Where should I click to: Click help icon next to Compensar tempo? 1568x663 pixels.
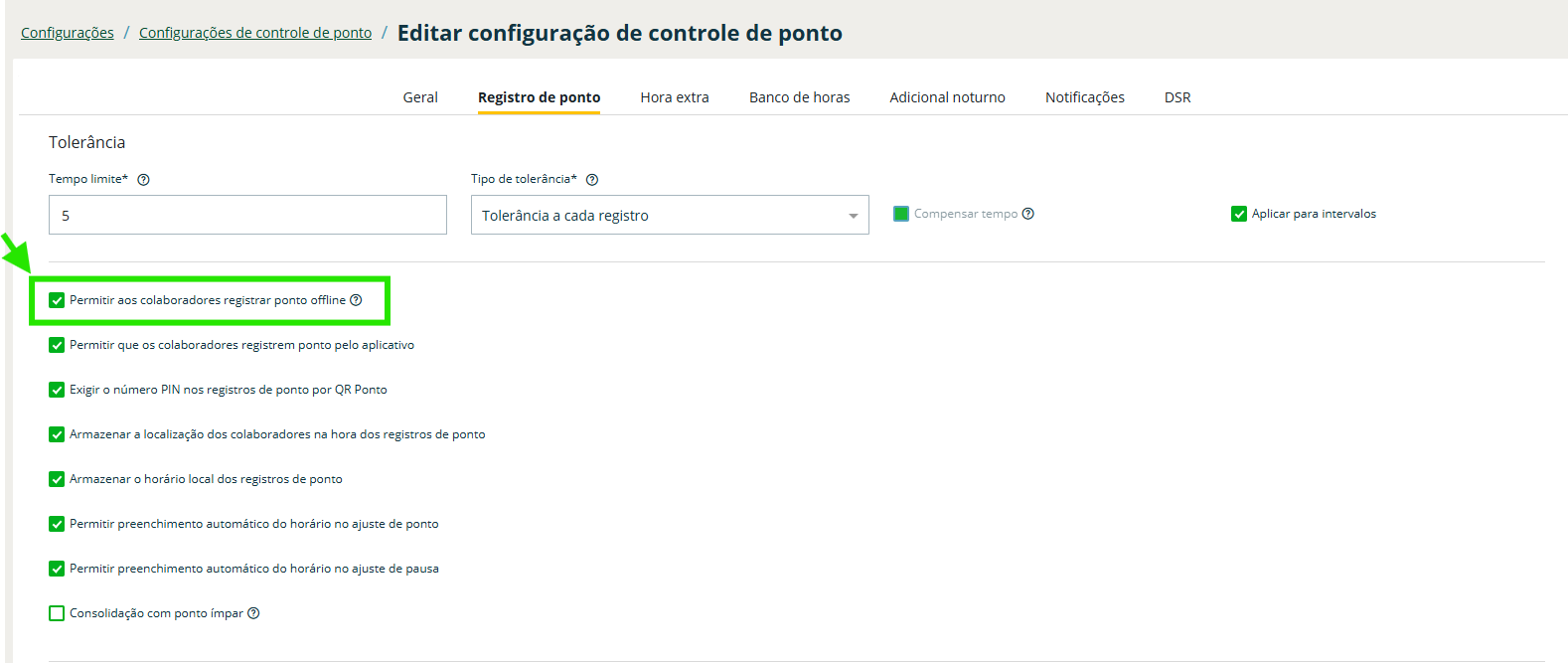(x=1028, y=214)
